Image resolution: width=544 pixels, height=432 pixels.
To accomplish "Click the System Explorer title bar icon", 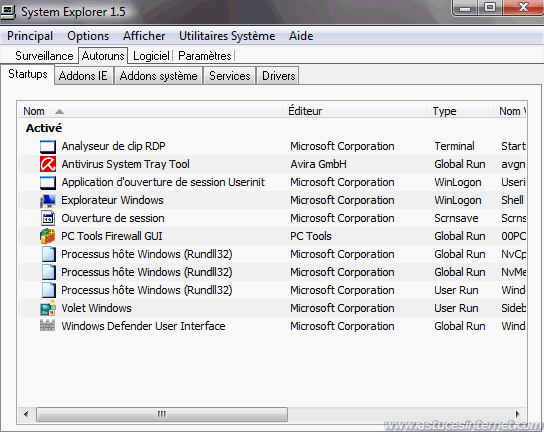I will pos(8,12).
